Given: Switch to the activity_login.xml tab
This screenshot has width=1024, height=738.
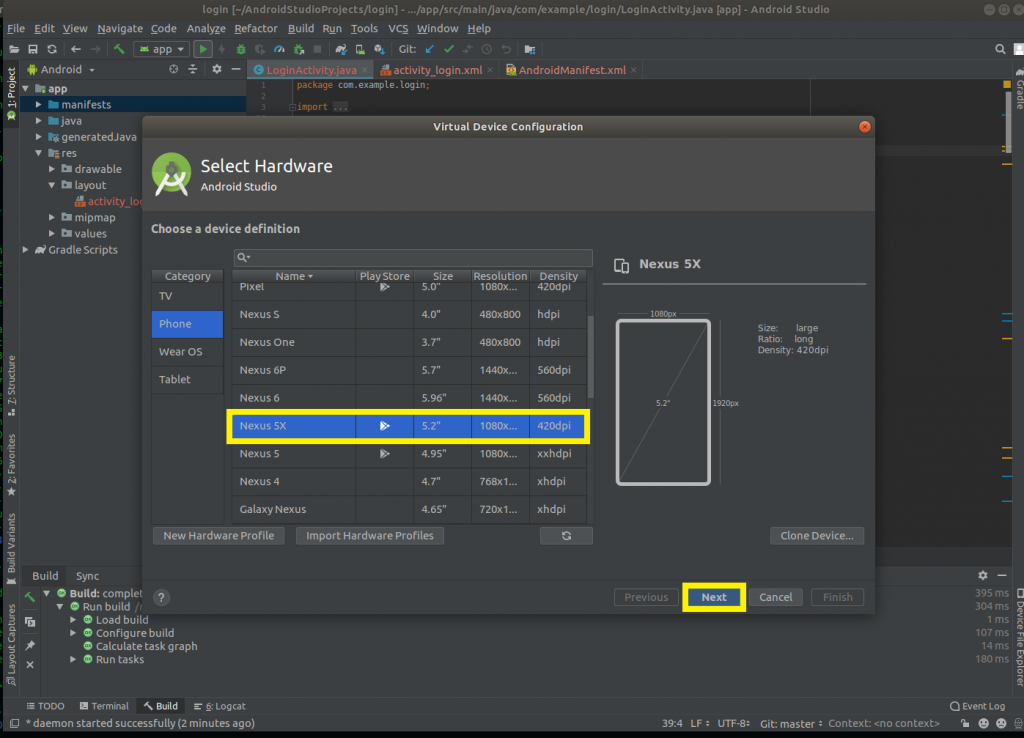Looking at the screenshot, I should 437,70.
